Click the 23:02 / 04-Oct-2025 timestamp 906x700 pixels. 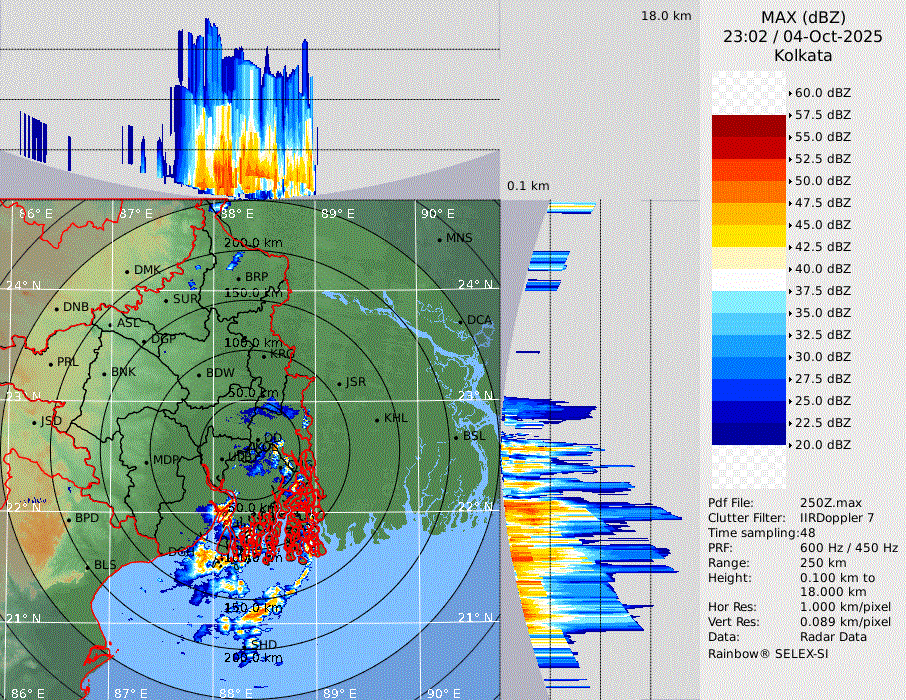coord(802,36)
